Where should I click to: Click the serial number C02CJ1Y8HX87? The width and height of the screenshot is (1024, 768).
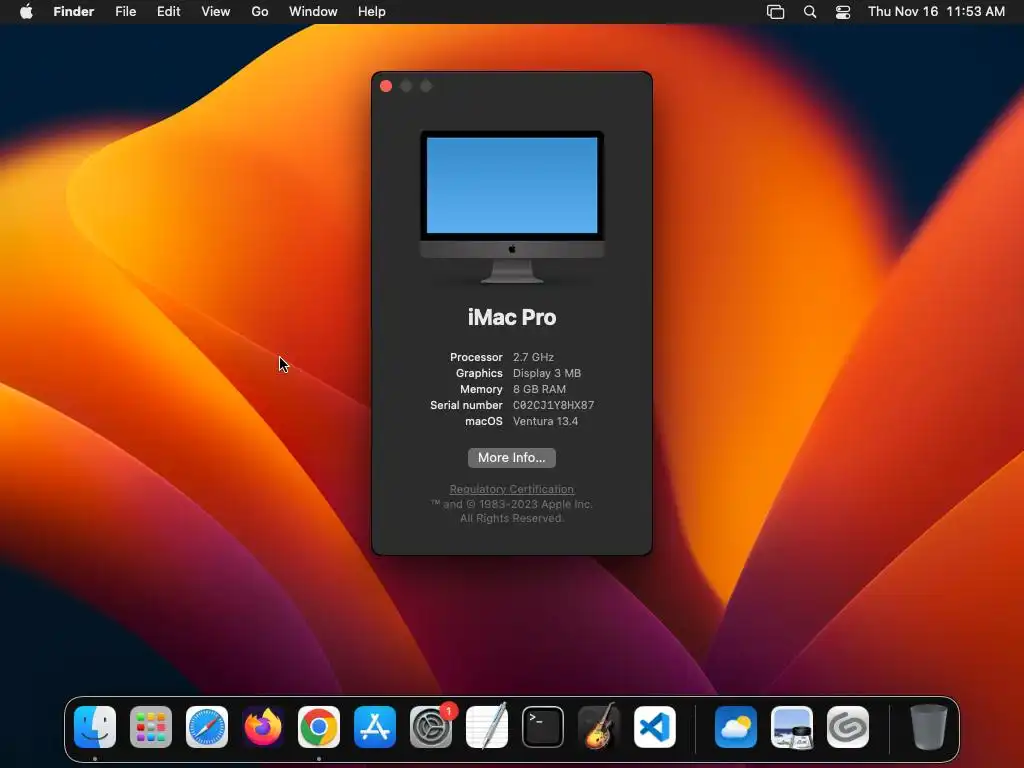coord(553,406)
